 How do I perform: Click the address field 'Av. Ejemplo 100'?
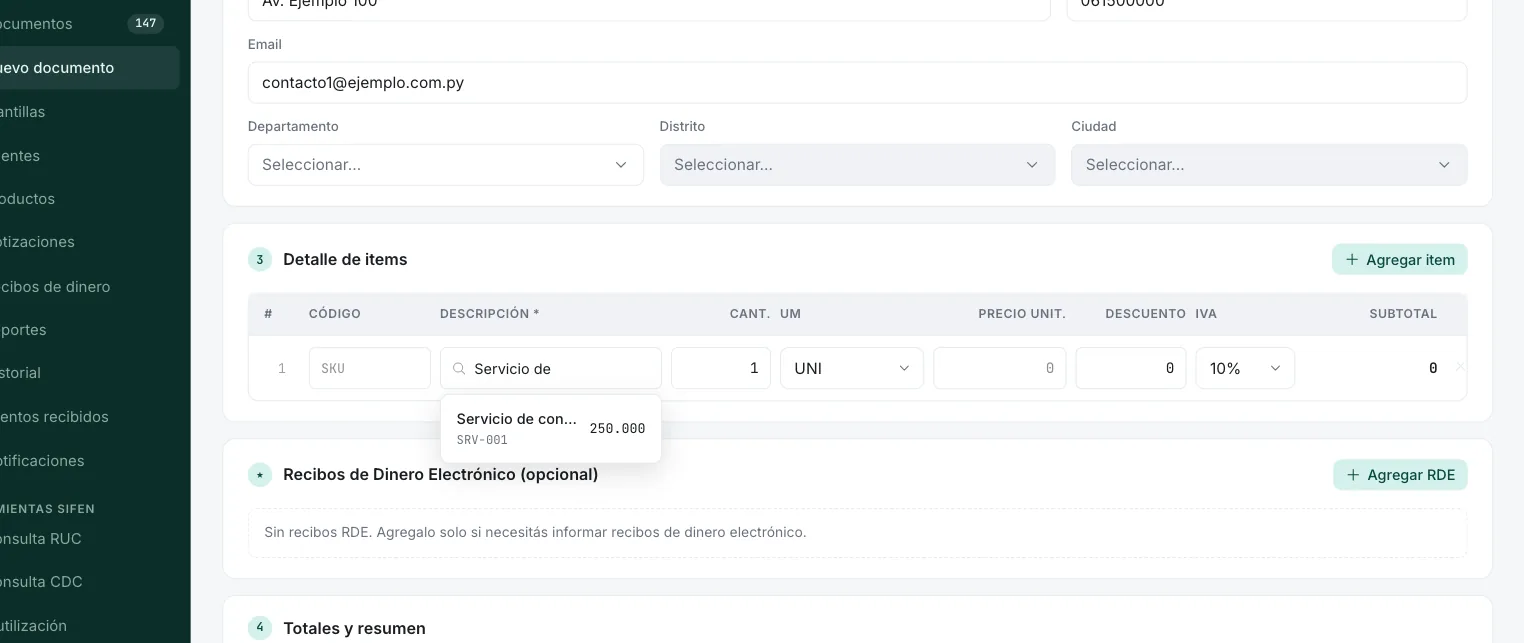649,6
